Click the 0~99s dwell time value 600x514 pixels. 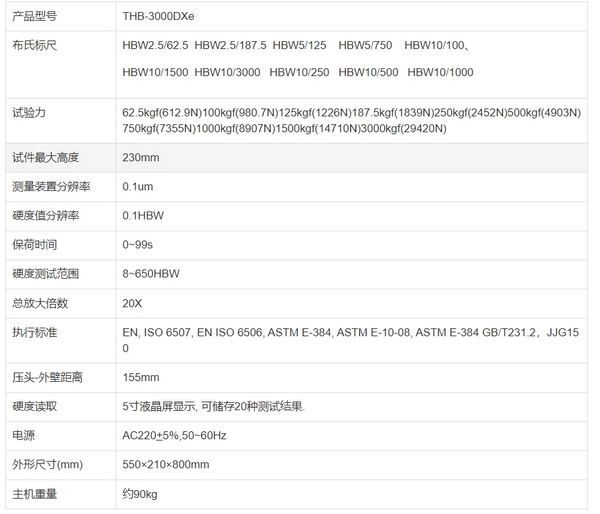click(137, 245)
